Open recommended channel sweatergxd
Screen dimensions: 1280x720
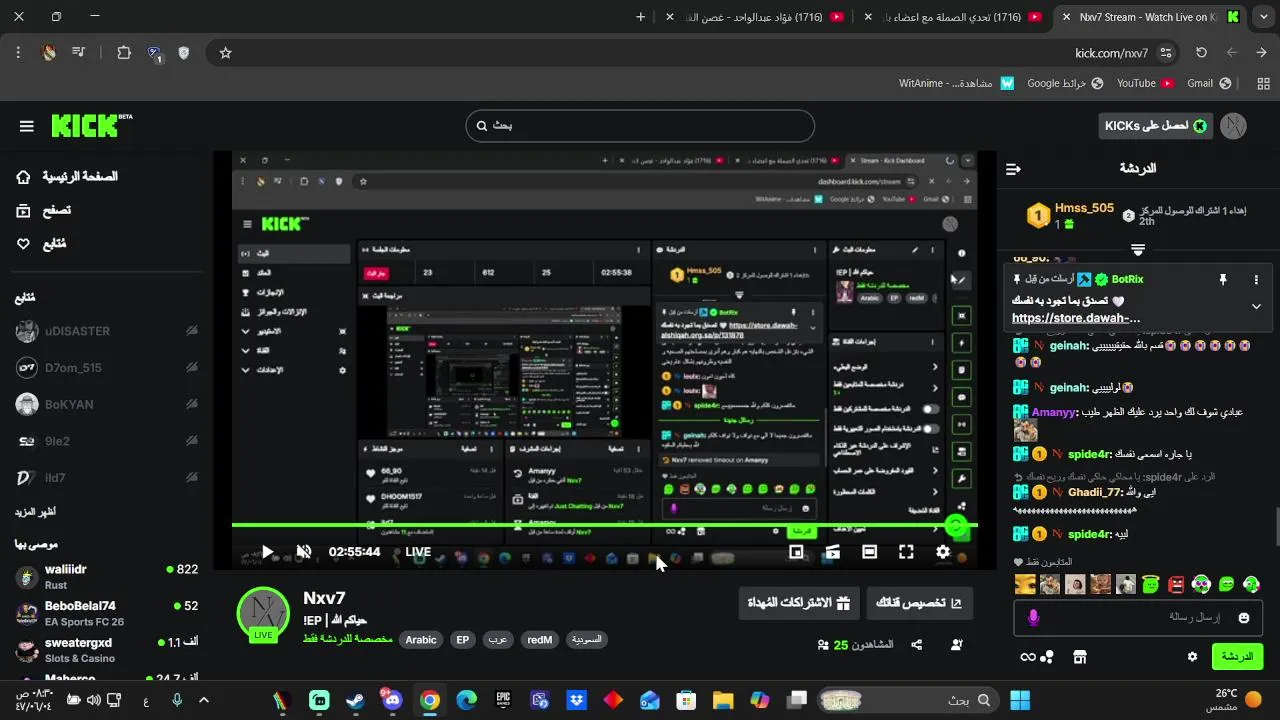click(105, 650)
